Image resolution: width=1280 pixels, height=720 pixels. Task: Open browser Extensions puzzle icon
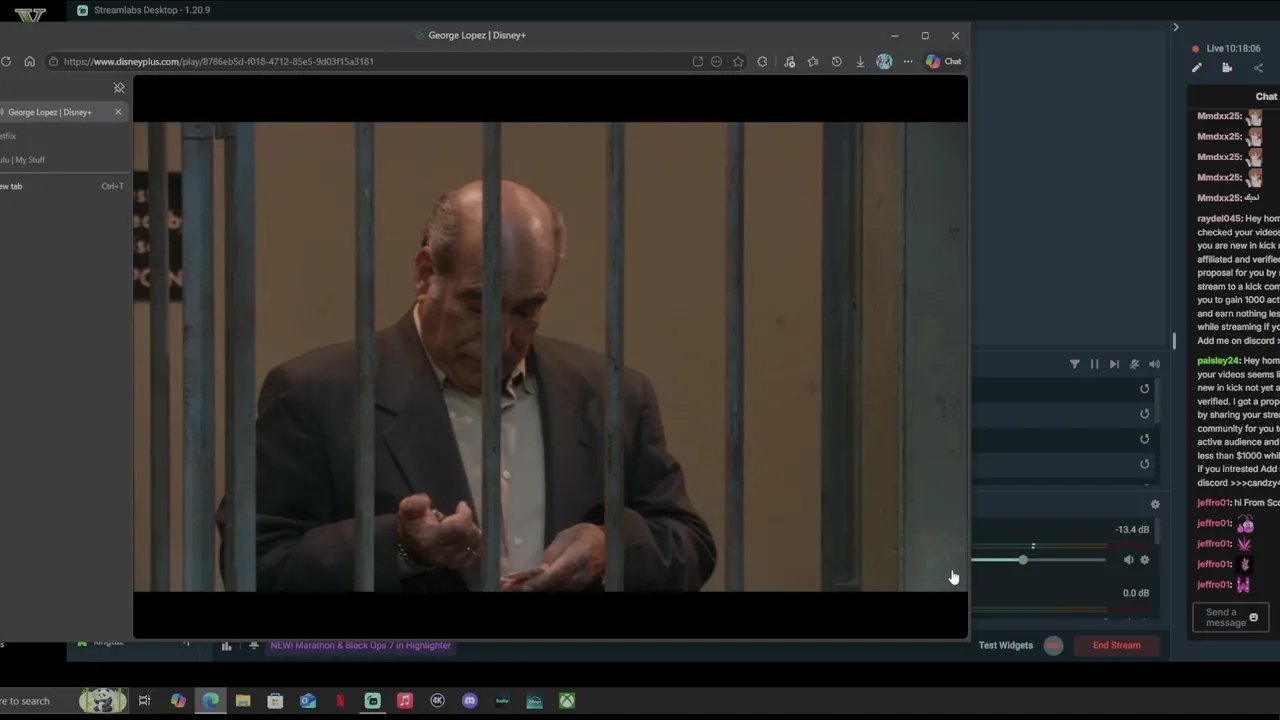(762, 61)
